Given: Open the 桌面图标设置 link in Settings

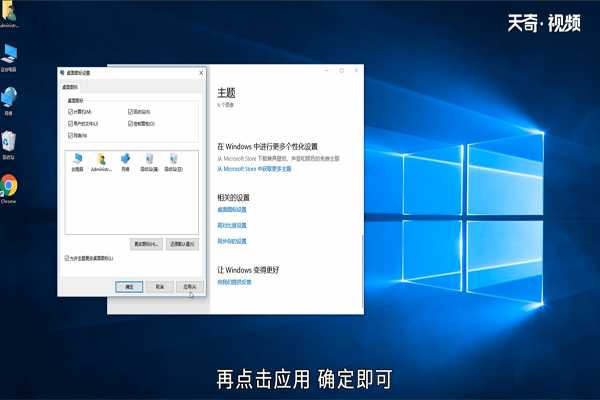Looking at the screenshot, I should 232,209.
